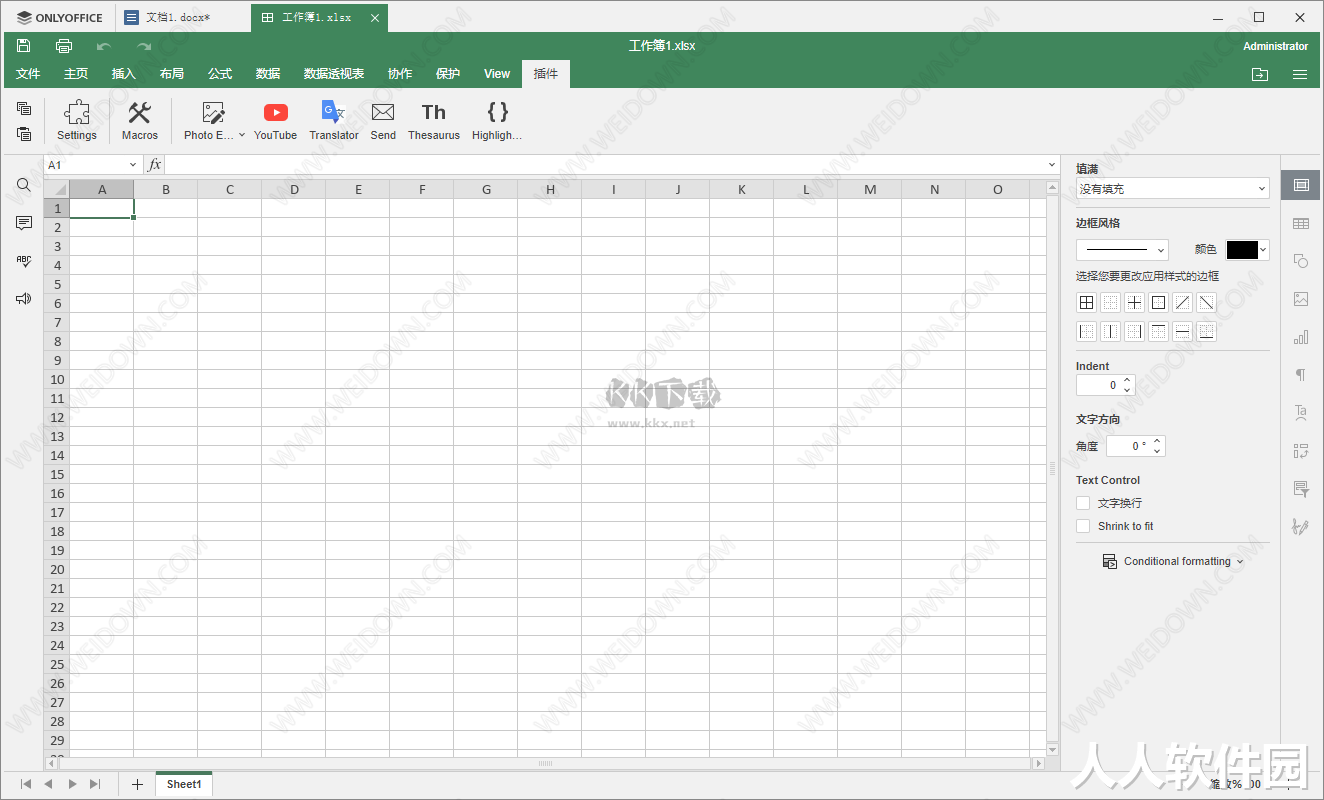This screenshot has height=800, width=1324.
Task: Select column header G
Action: click(486, 189)
